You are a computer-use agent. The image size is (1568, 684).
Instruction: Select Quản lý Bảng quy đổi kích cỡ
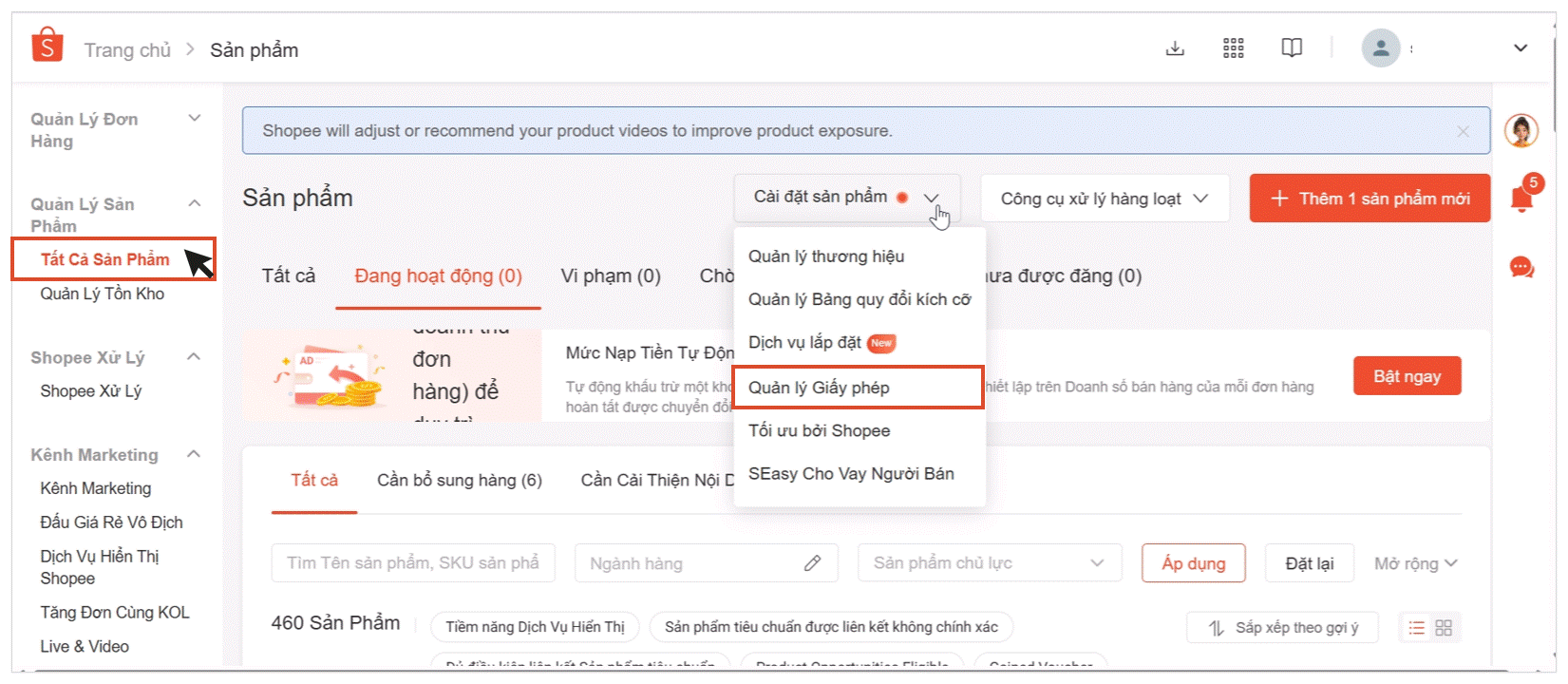860,299
